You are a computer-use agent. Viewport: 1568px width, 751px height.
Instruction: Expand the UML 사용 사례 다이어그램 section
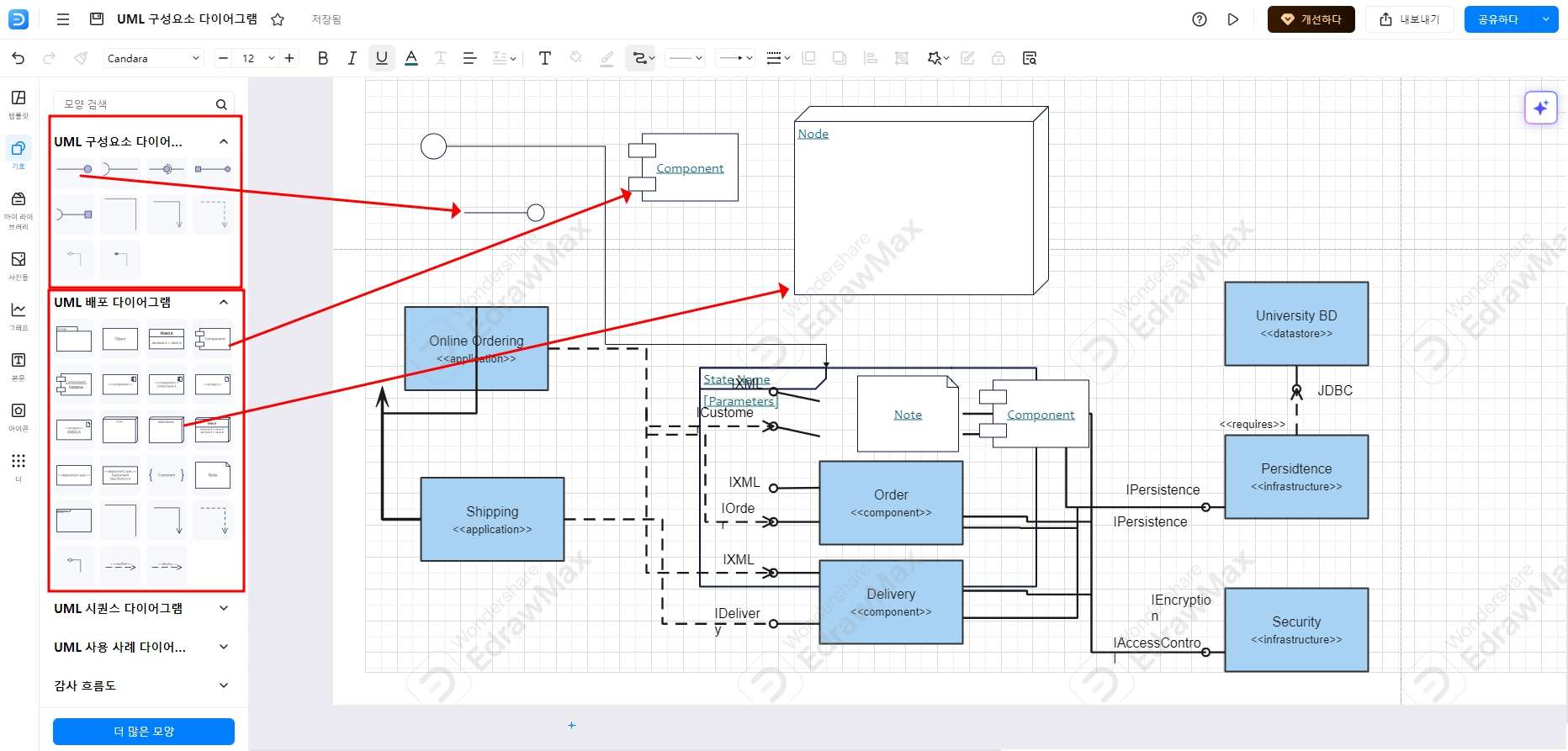pos(224,647)
